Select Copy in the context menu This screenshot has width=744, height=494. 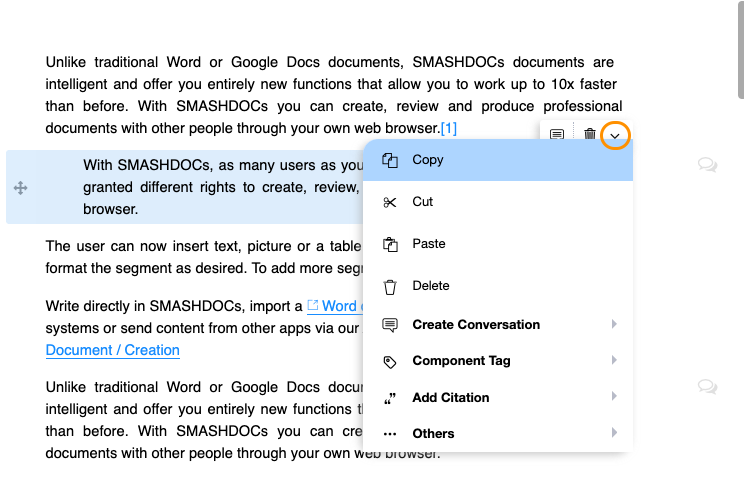click(498, 160)
